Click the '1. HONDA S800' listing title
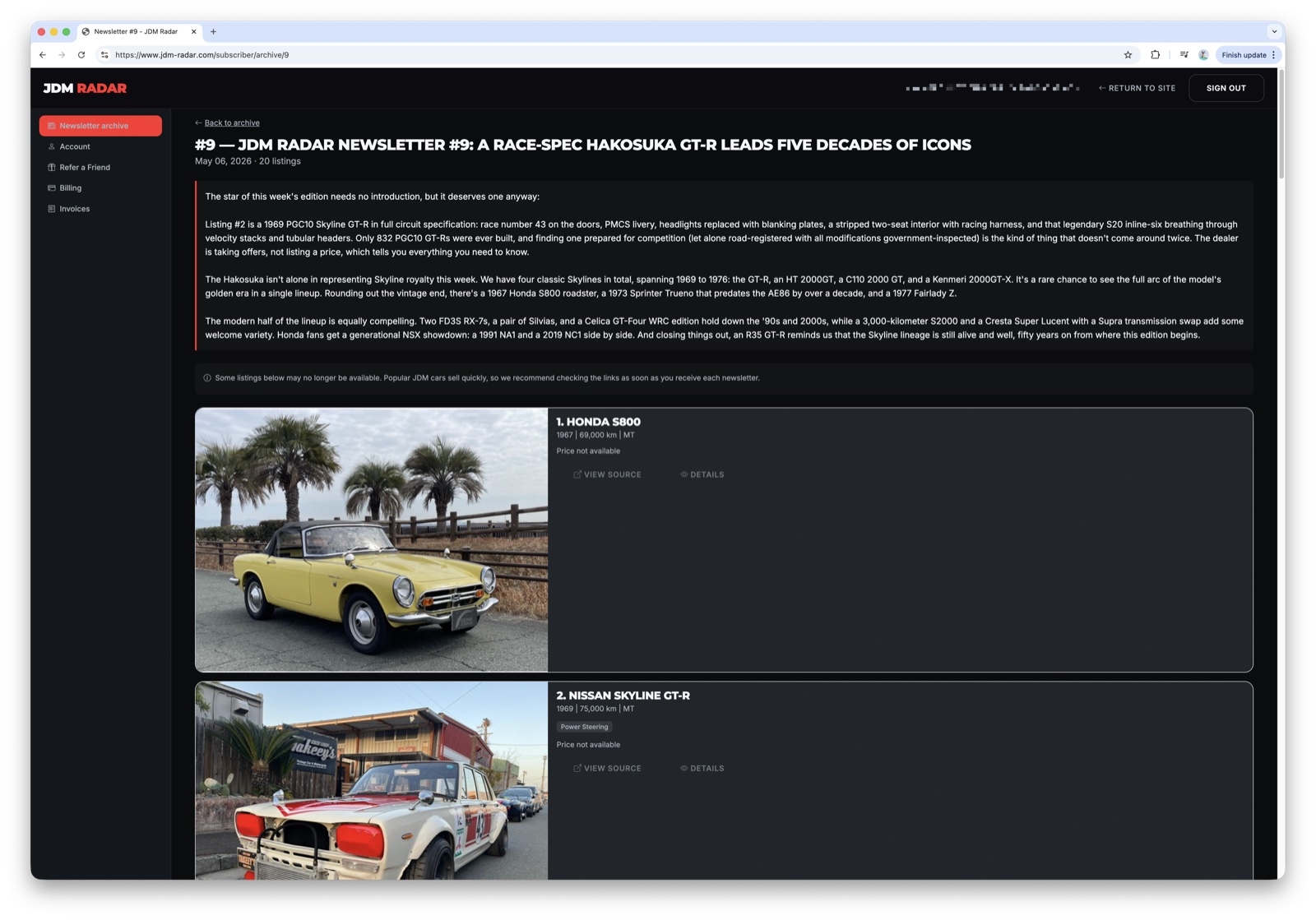Image resolution: width=1316 pixels, height=920 pixels. [x=598, y=422]
